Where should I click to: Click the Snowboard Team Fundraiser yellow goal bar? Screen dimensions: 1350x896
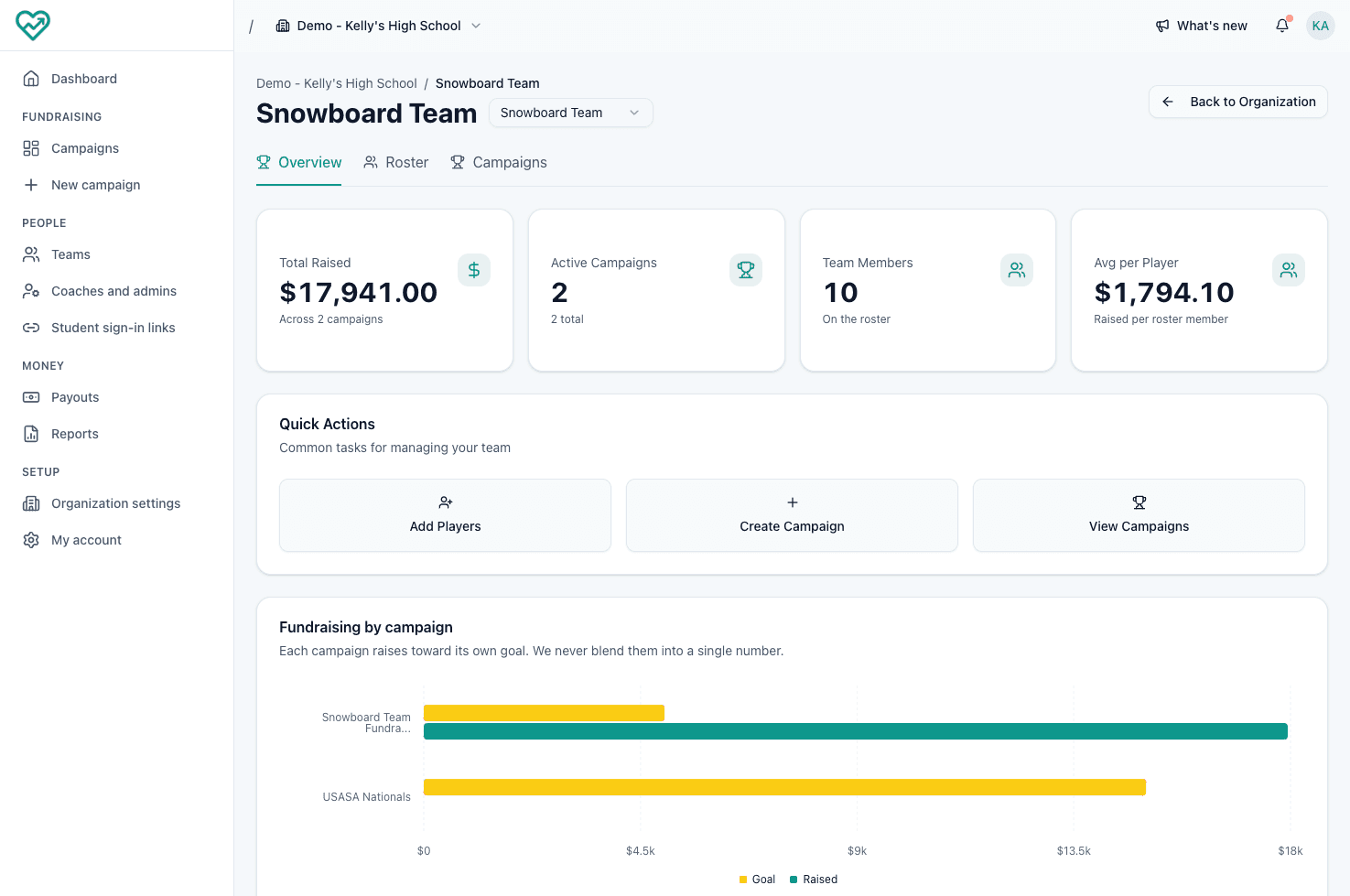(544, 713)
